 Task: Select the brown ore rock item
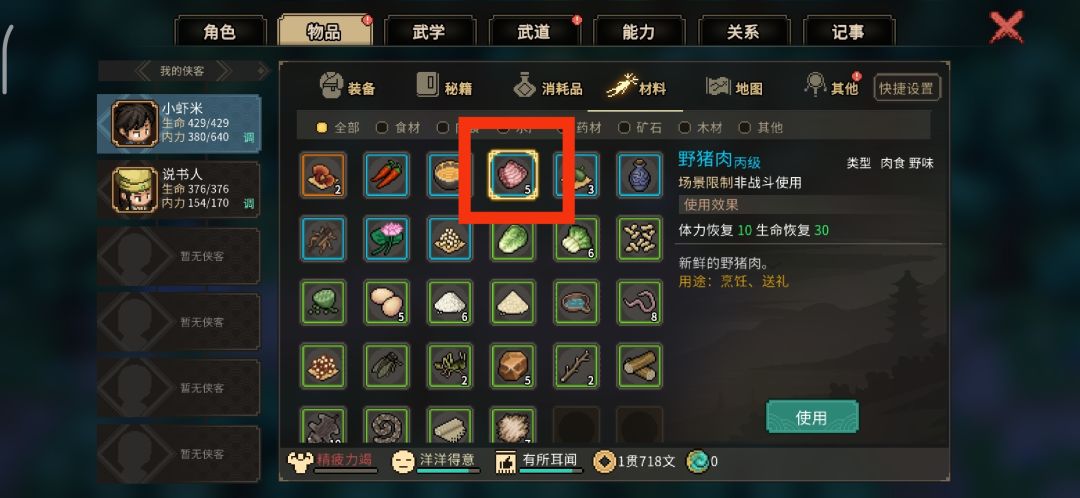pos(513,366)
